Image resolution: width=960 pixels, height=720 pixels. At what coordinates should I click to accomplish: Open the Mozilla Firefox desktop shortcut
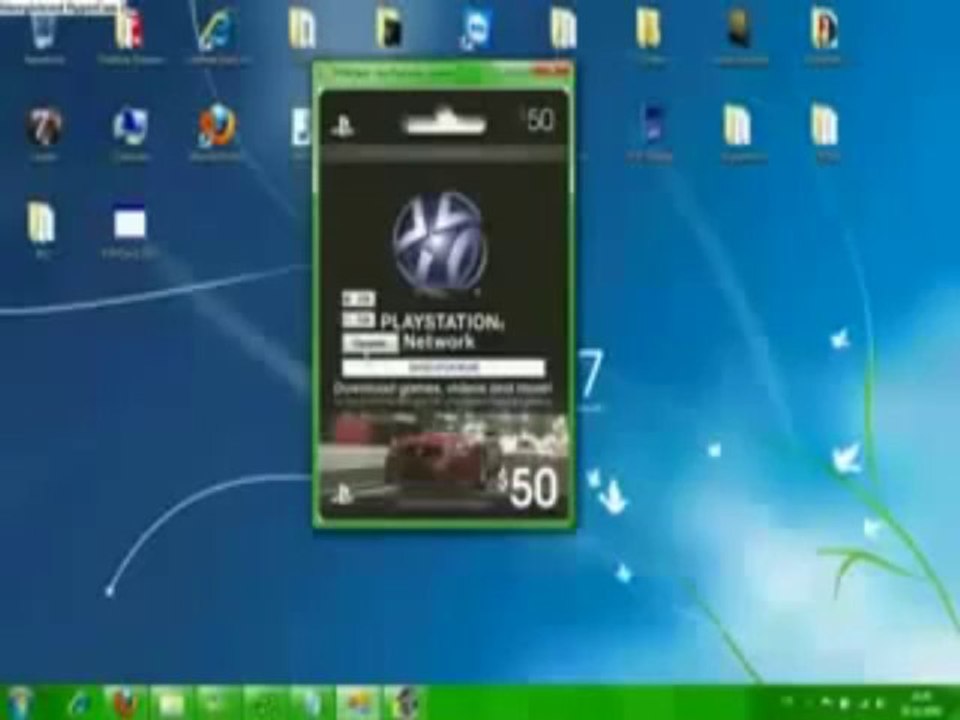click(216, 127)
